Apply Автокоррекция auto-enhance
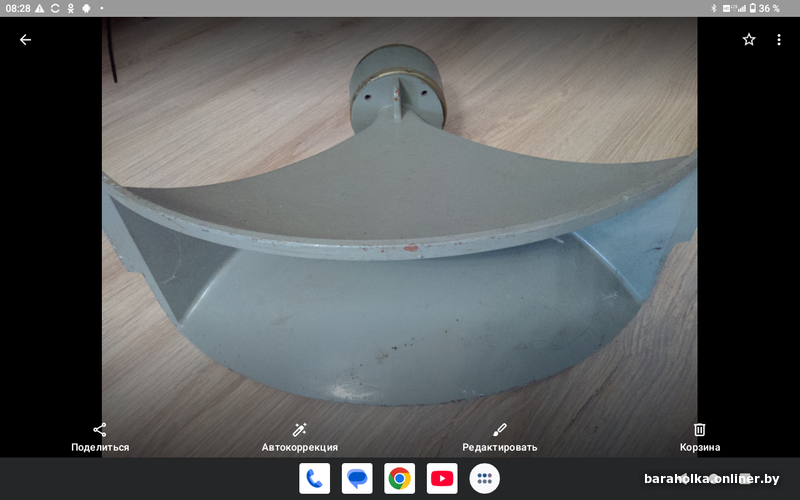Image resolution: width=800 pixels, height=500 pixels. click(299, 438)
